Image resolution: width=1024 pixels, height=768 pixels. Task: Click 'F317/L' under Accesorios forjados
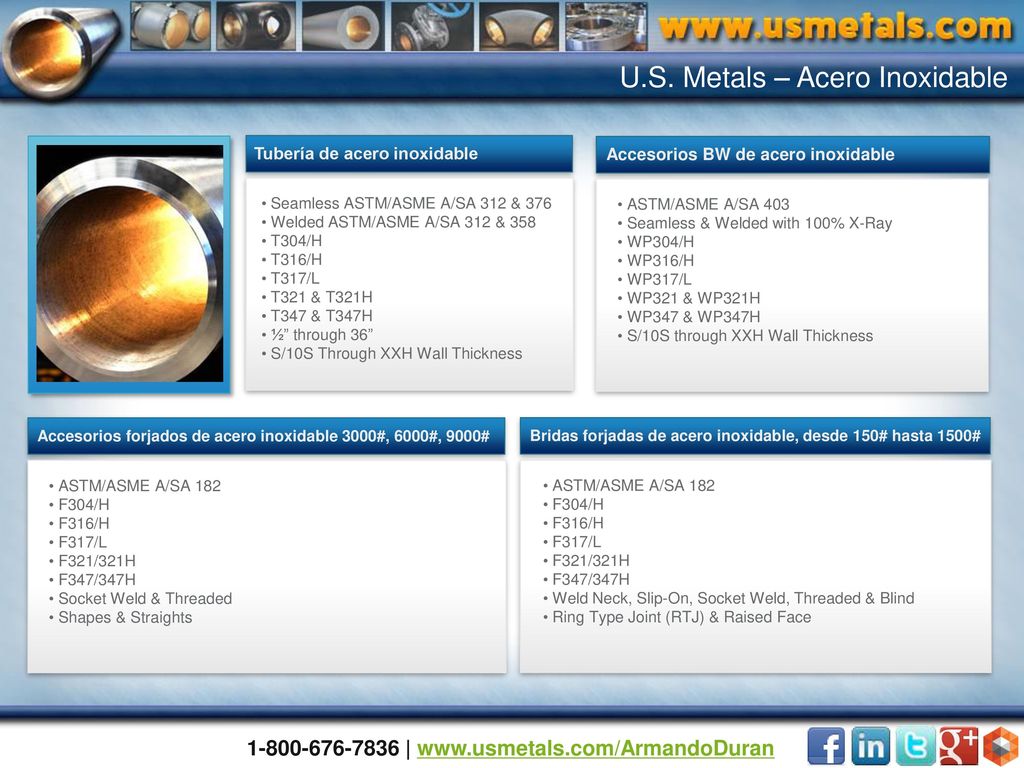click(x=82, y=543)
